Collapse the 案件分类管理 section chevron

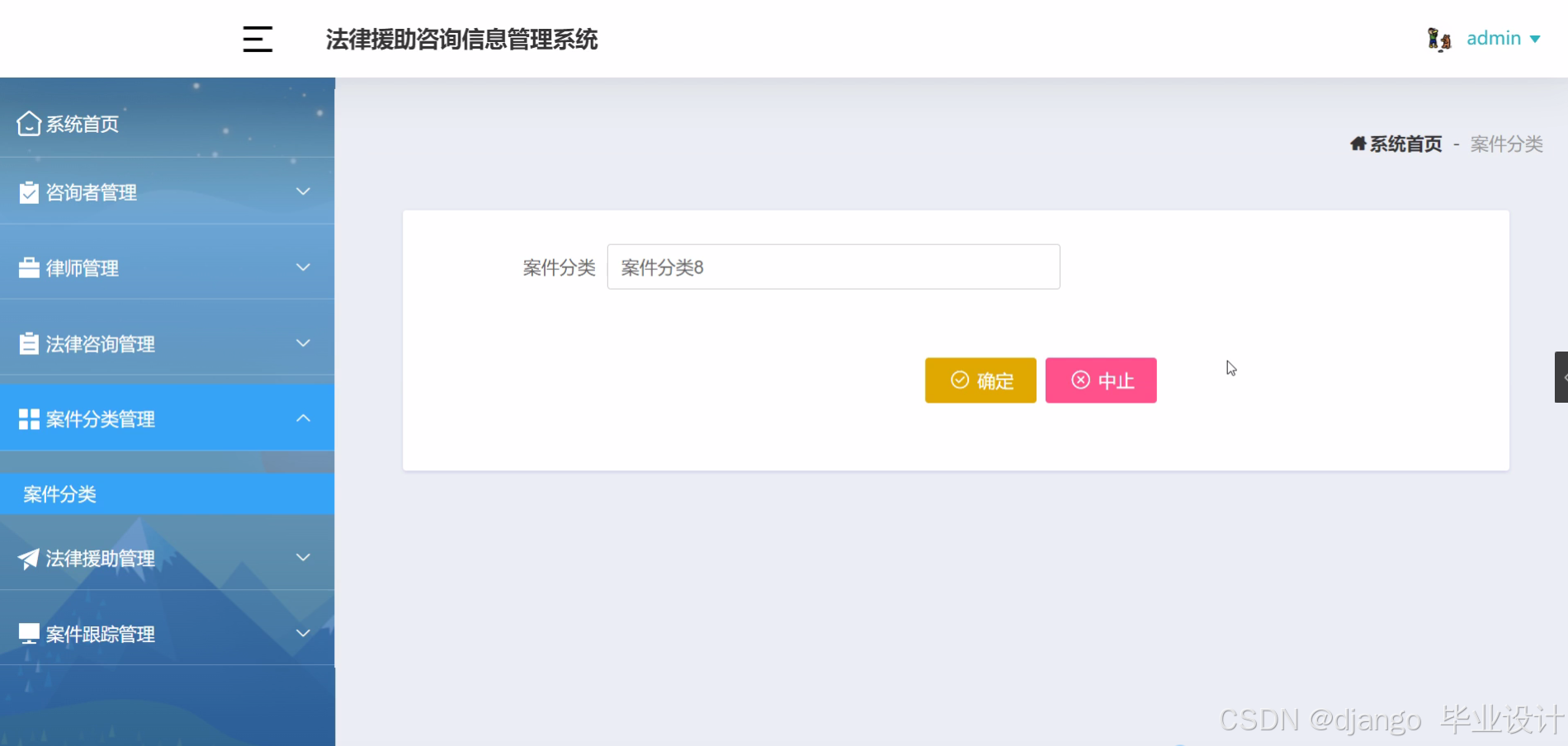pyautogui.click(x=303, y=418)
